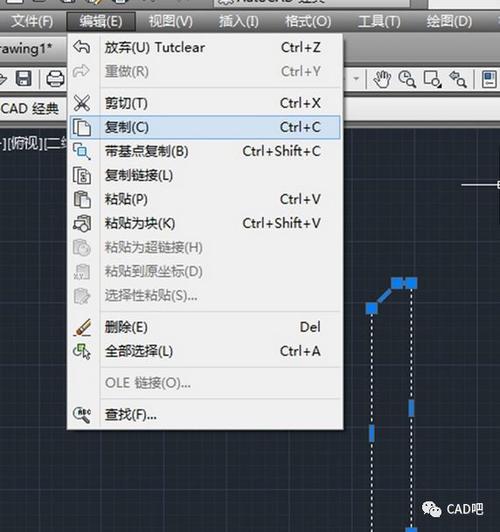Select 粘贴(P) from the edit menu
This screenshot has height=532, width=500.
click(205, 200)
